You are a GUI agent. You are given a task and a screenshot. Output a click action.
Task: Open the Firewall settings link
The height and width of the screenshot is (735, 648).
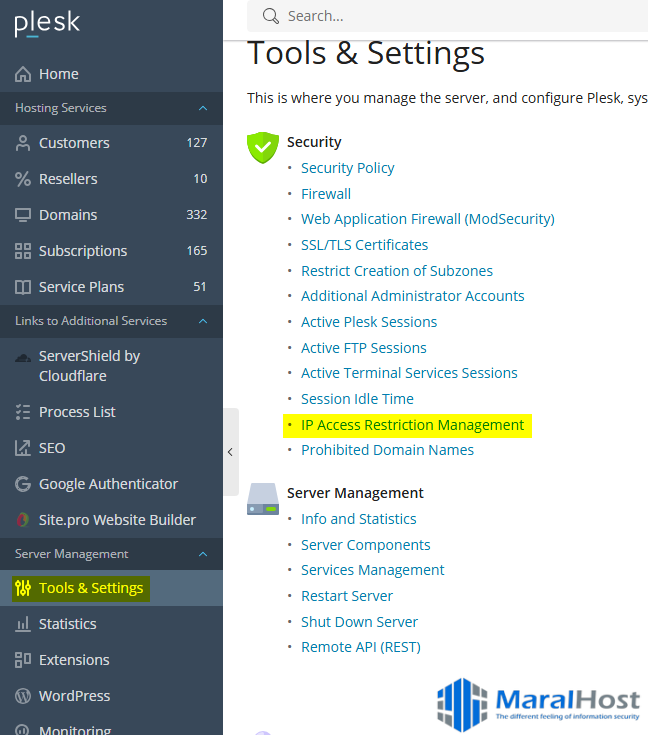coord(326,194)
